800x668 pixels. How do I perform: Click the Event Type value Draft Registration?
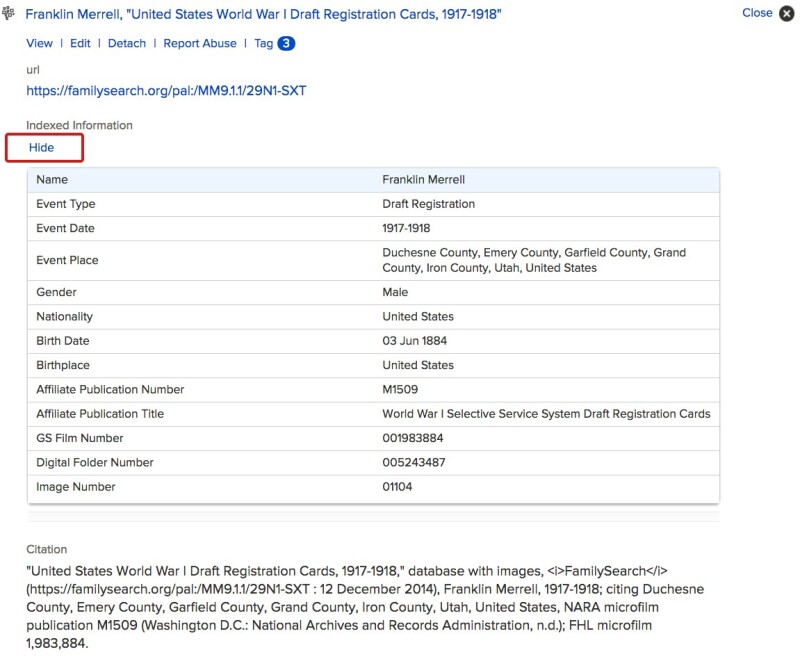pyautogui.click(x=429, y=204)
